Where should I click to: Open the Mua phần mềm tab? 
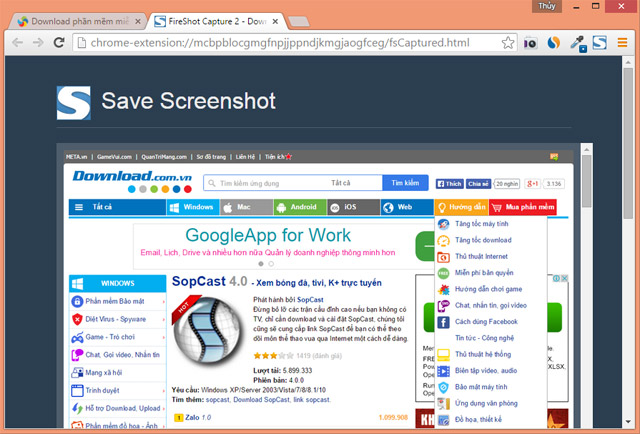click(x=523, y=207)
